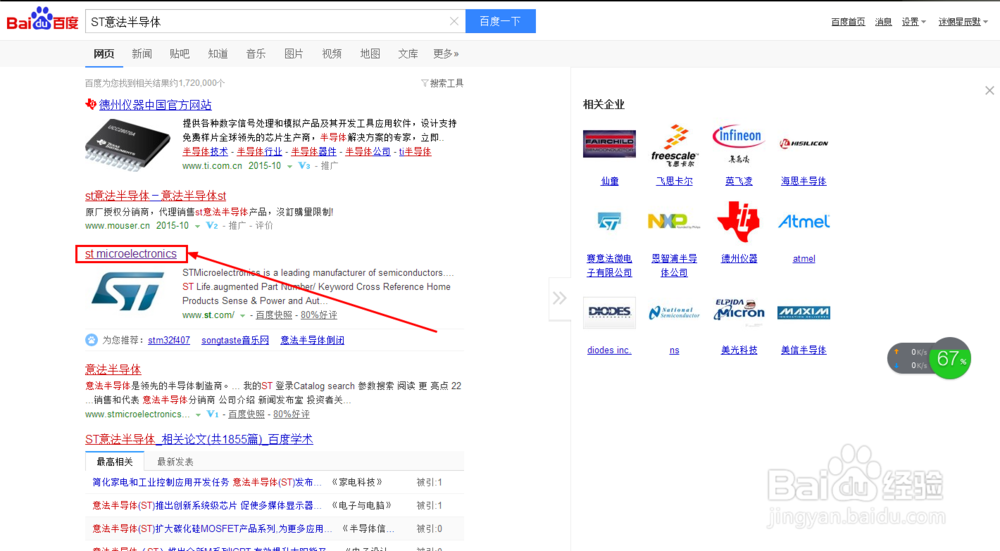Select the 最新发表 papers tab

pyautogui.click(x=175, y=462)
